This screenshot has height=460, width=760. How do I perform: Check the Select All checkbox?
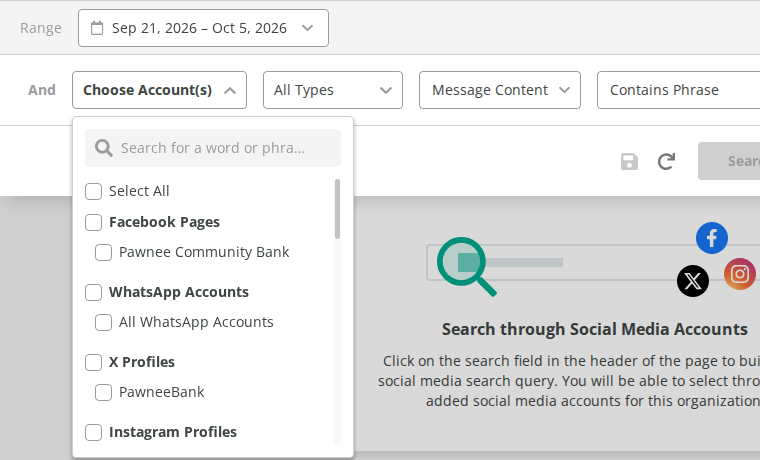coord(94,191)
